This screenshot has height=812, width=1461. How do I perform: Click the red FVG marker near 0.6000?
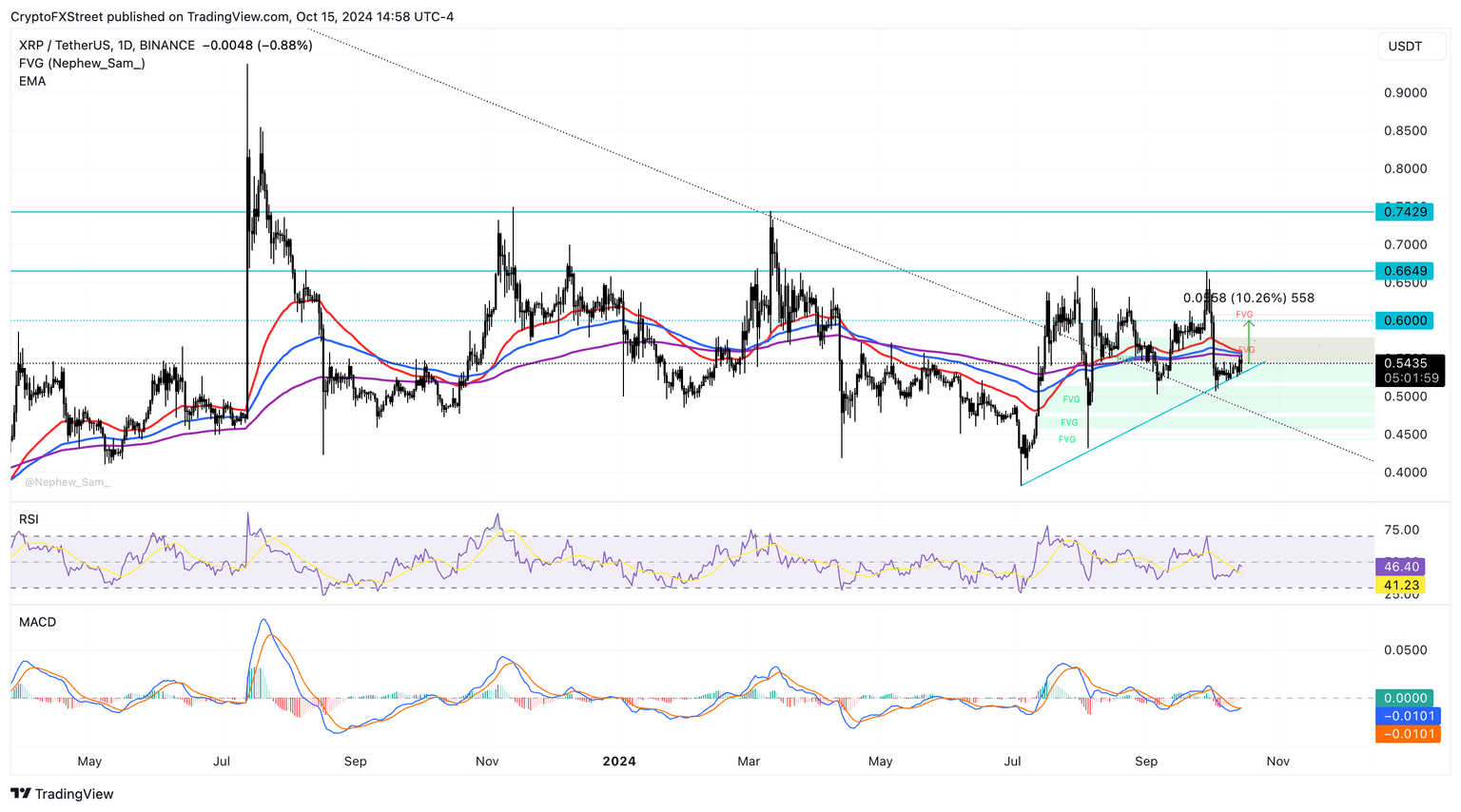pos(1244,314)
